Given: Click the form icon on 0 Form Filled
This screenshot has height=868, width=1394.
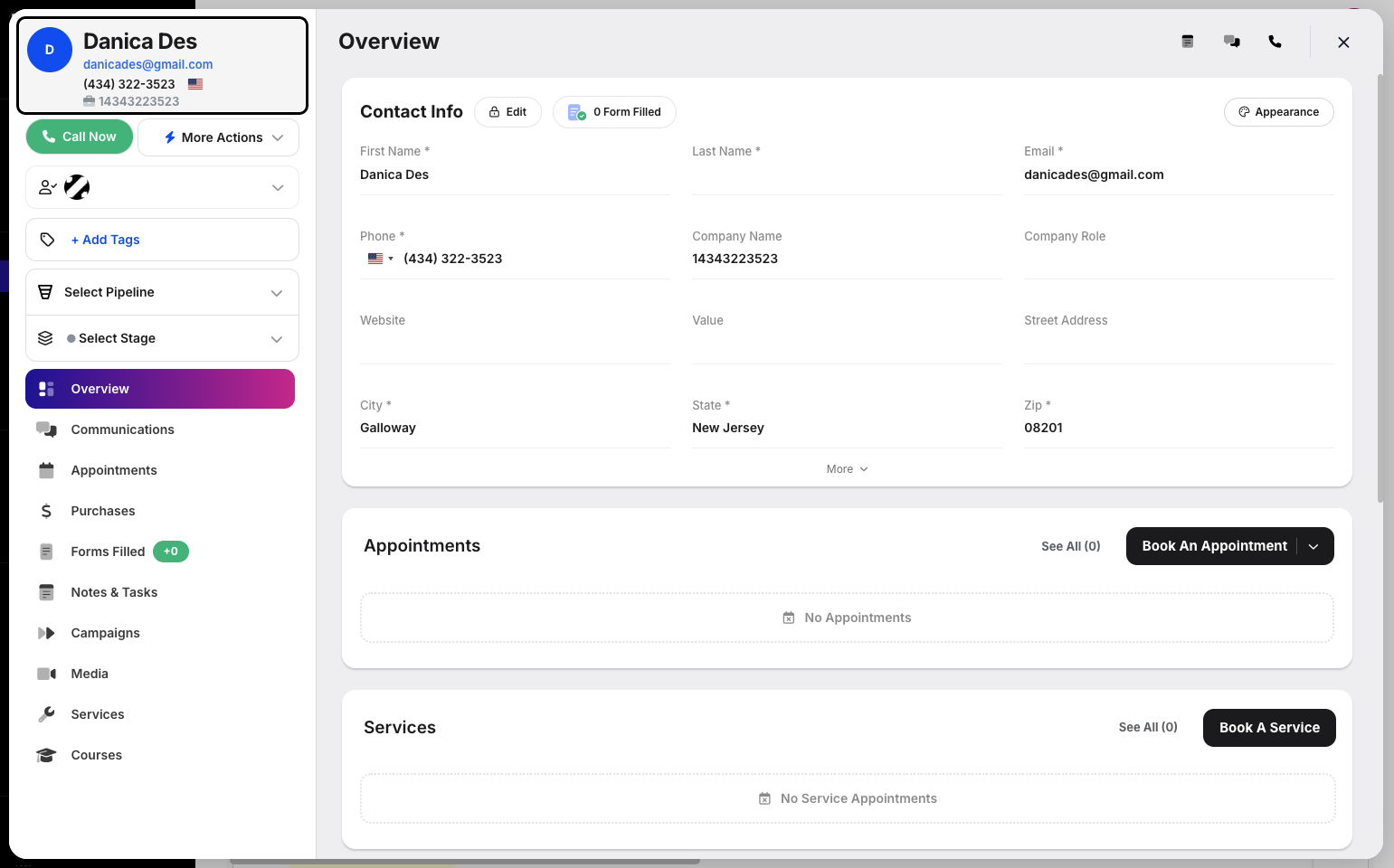Looking at the screenshot, I should (577, 112).
